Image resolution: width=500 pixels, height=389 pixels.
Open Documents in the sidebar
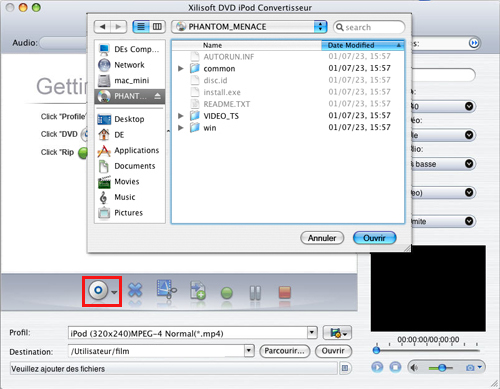coord(130,166)
